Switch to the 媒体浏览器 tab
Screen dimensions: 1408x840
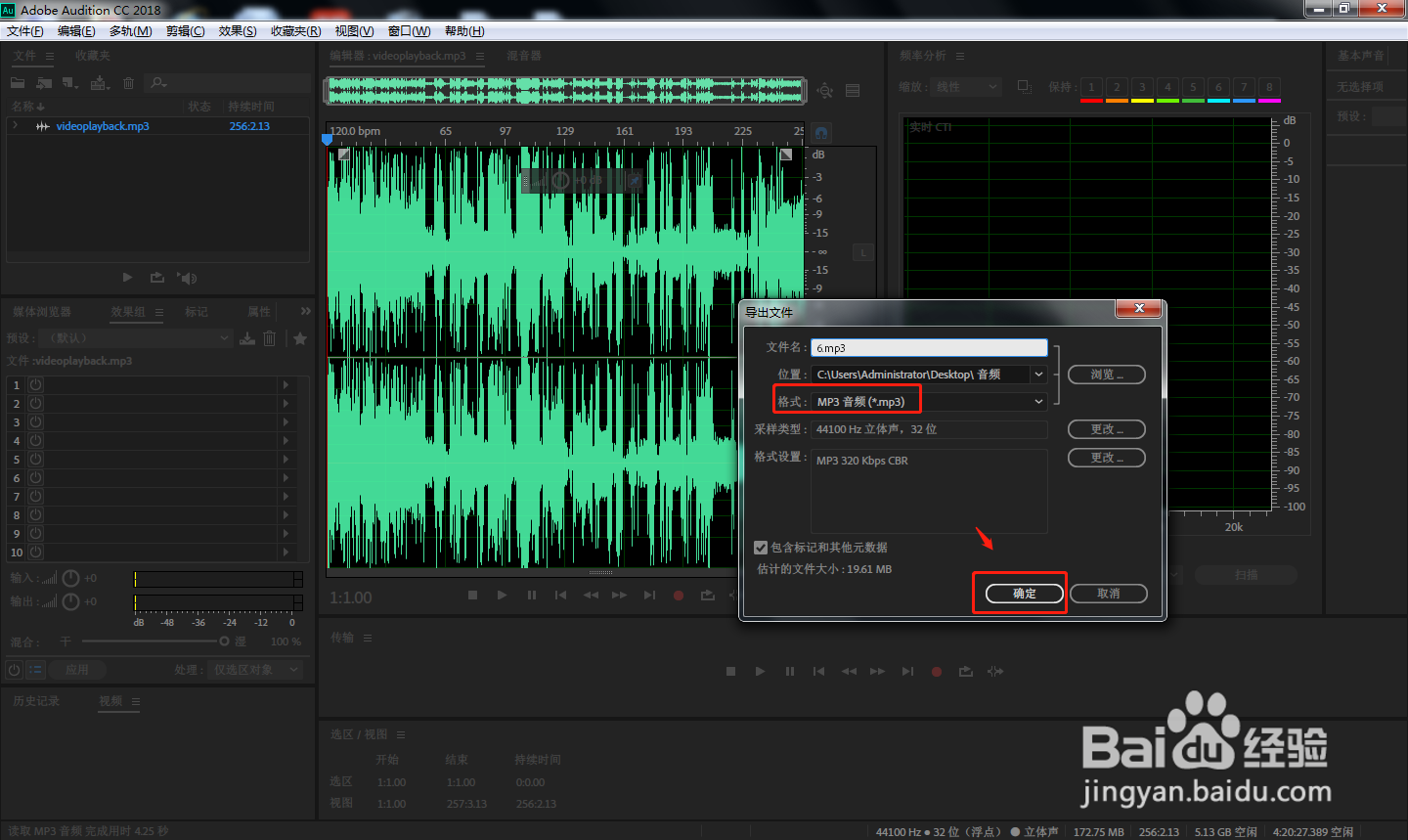[42, 312]
